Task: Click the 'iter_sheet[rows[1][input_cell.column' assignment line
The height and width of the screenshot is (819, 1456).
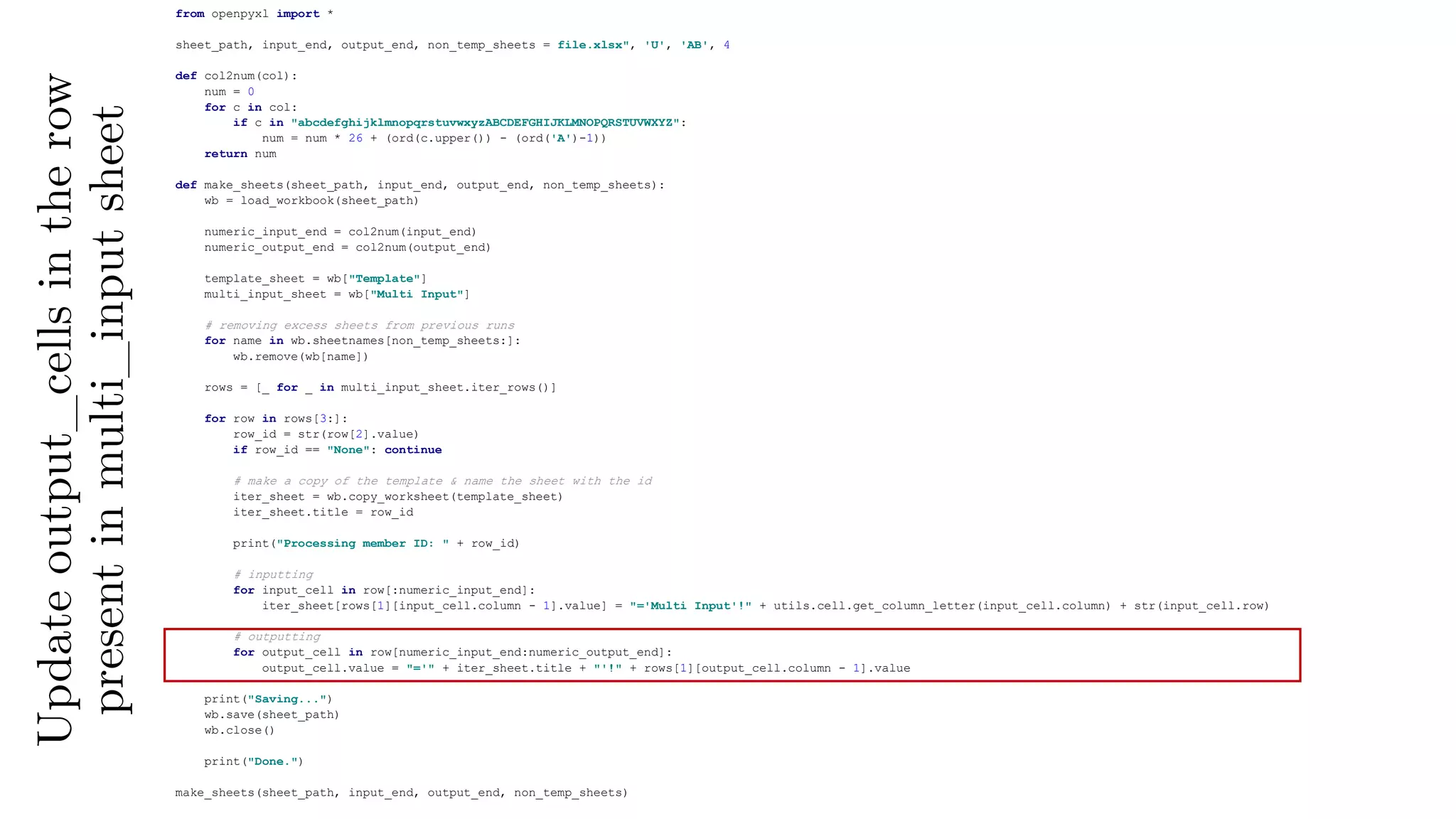Action: click(x=766, y=606)
